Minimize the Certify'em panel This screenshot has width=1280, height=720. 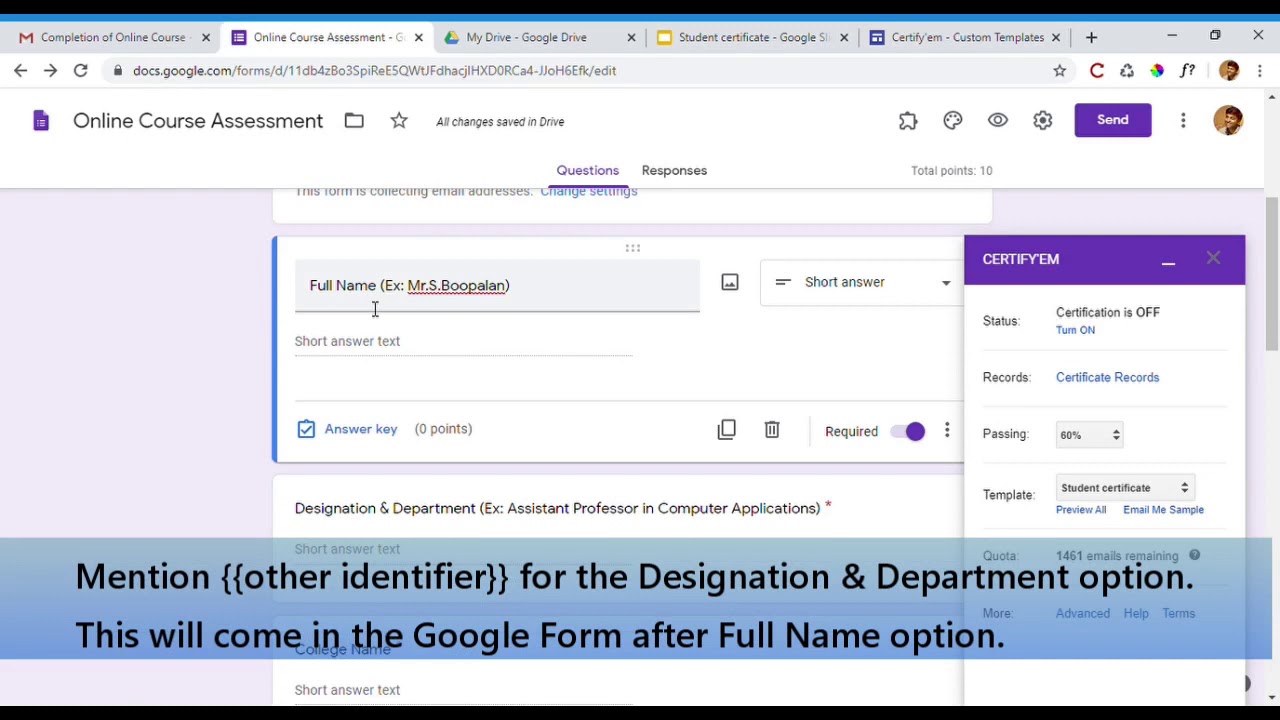point(1168,262)
